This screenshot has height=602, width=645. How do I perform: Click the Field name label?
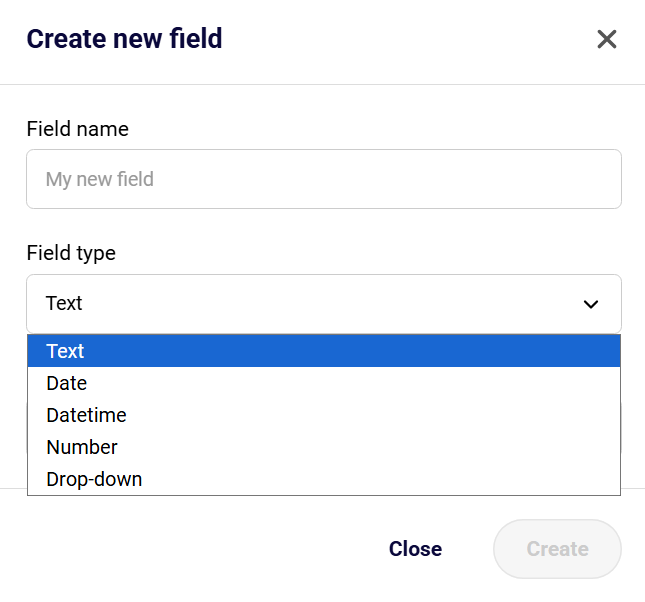coord(77,128)
